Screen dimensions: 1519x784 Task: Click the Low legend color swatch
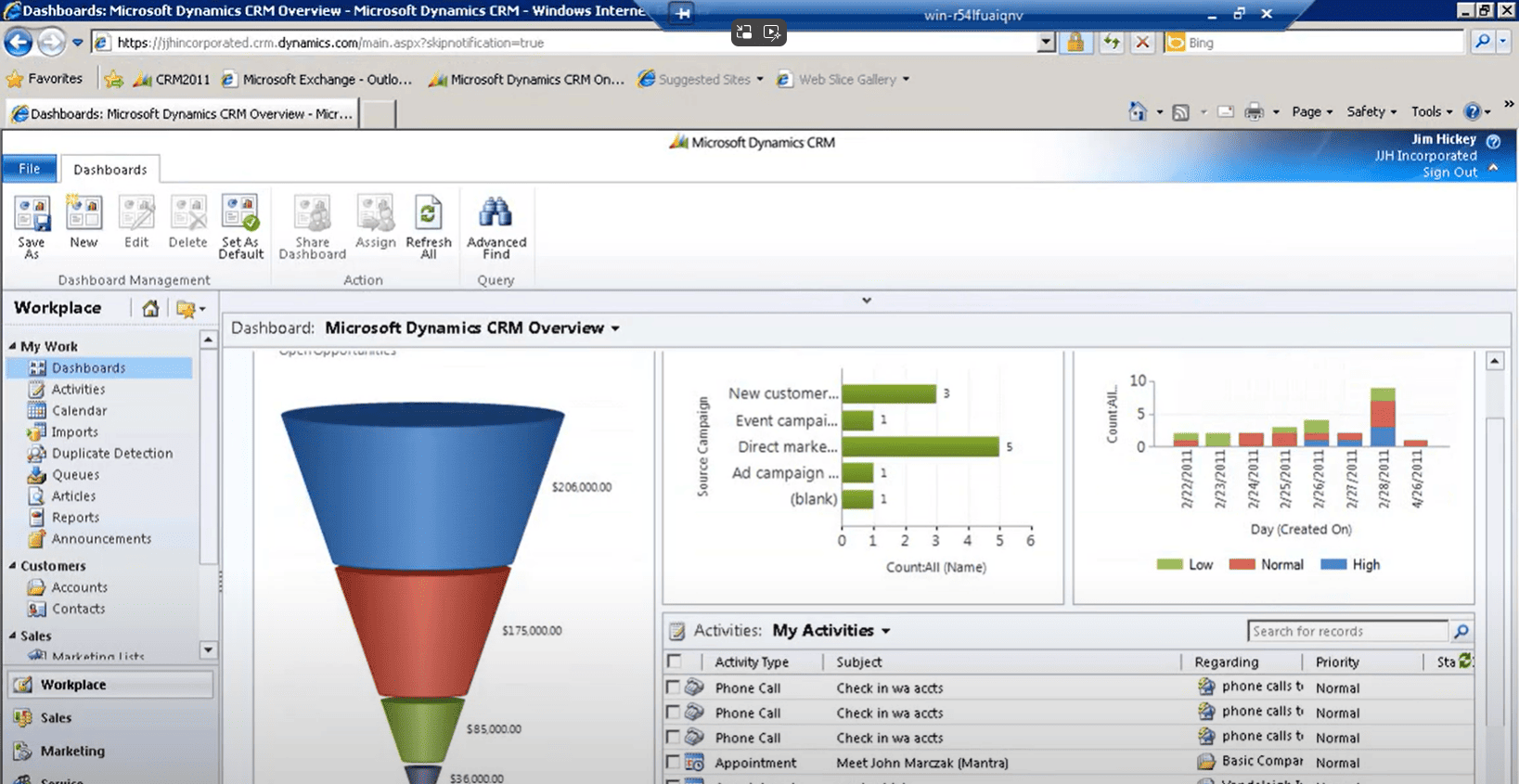tap(1170, 564)
